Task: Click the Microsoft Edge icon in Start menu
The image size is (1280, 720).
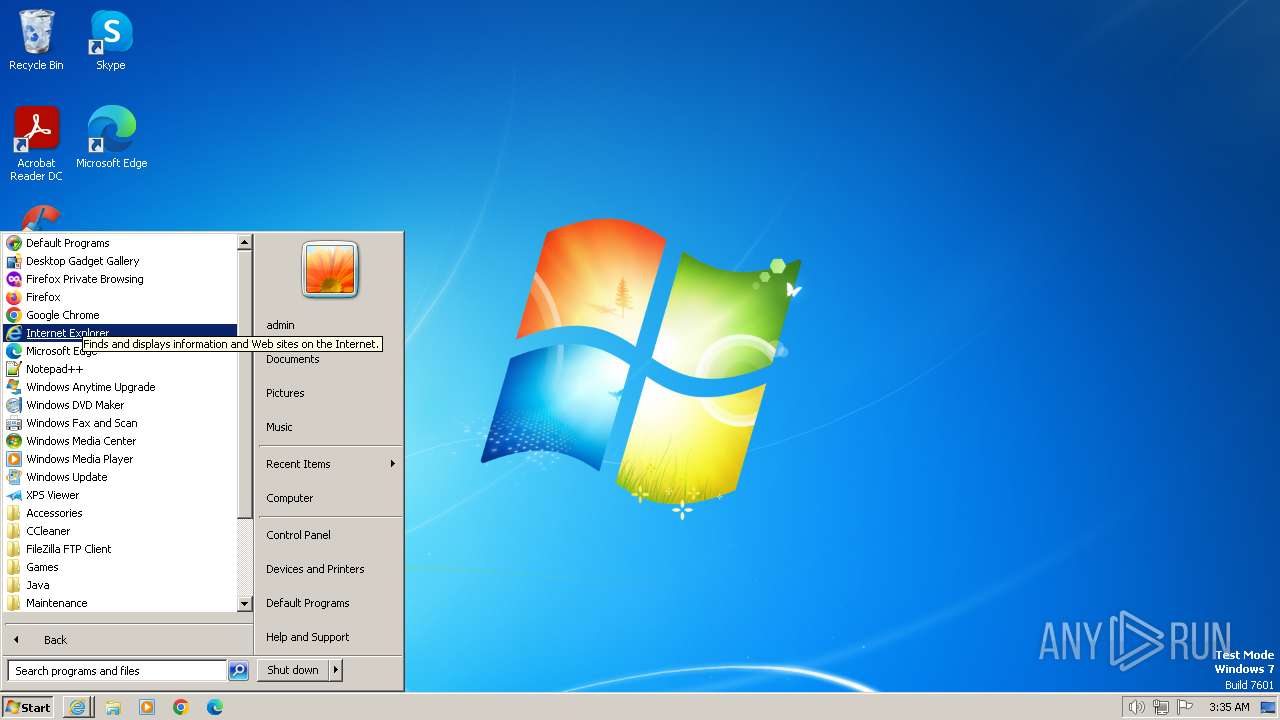Action: tap(14, 351)
